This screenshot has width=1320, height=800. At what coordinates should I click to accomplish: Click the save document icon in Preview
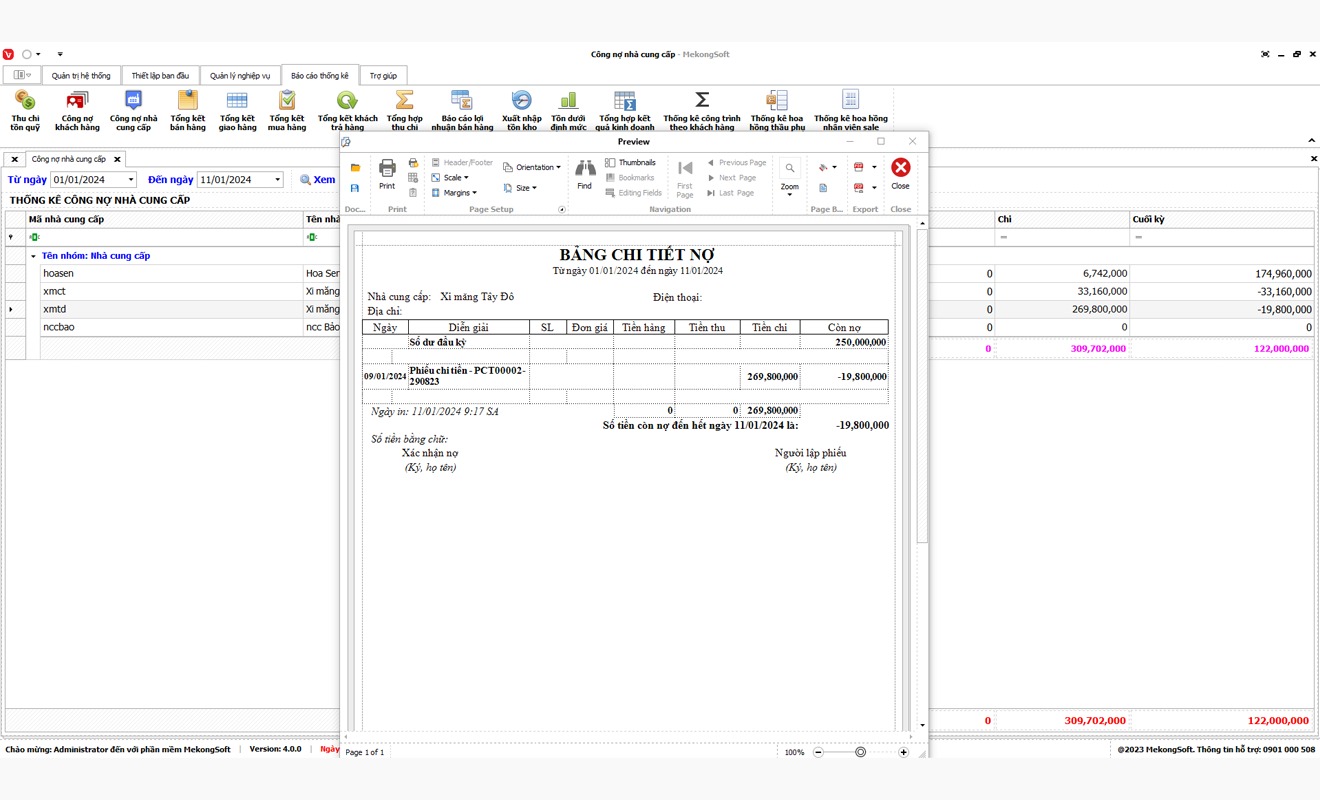pos(355,188)
